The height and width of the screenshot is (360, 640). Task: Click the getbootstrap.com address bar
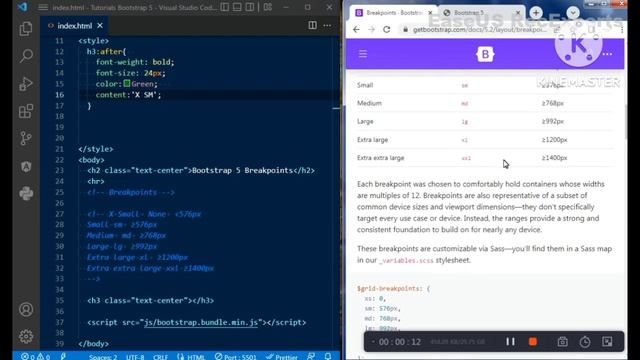tap(480, 29)
